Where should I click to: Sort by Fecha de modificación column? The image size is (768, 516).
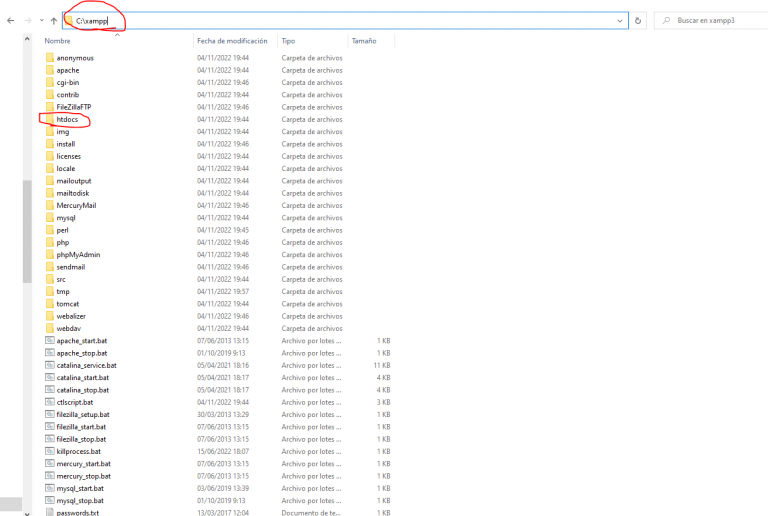coord(232,41)
